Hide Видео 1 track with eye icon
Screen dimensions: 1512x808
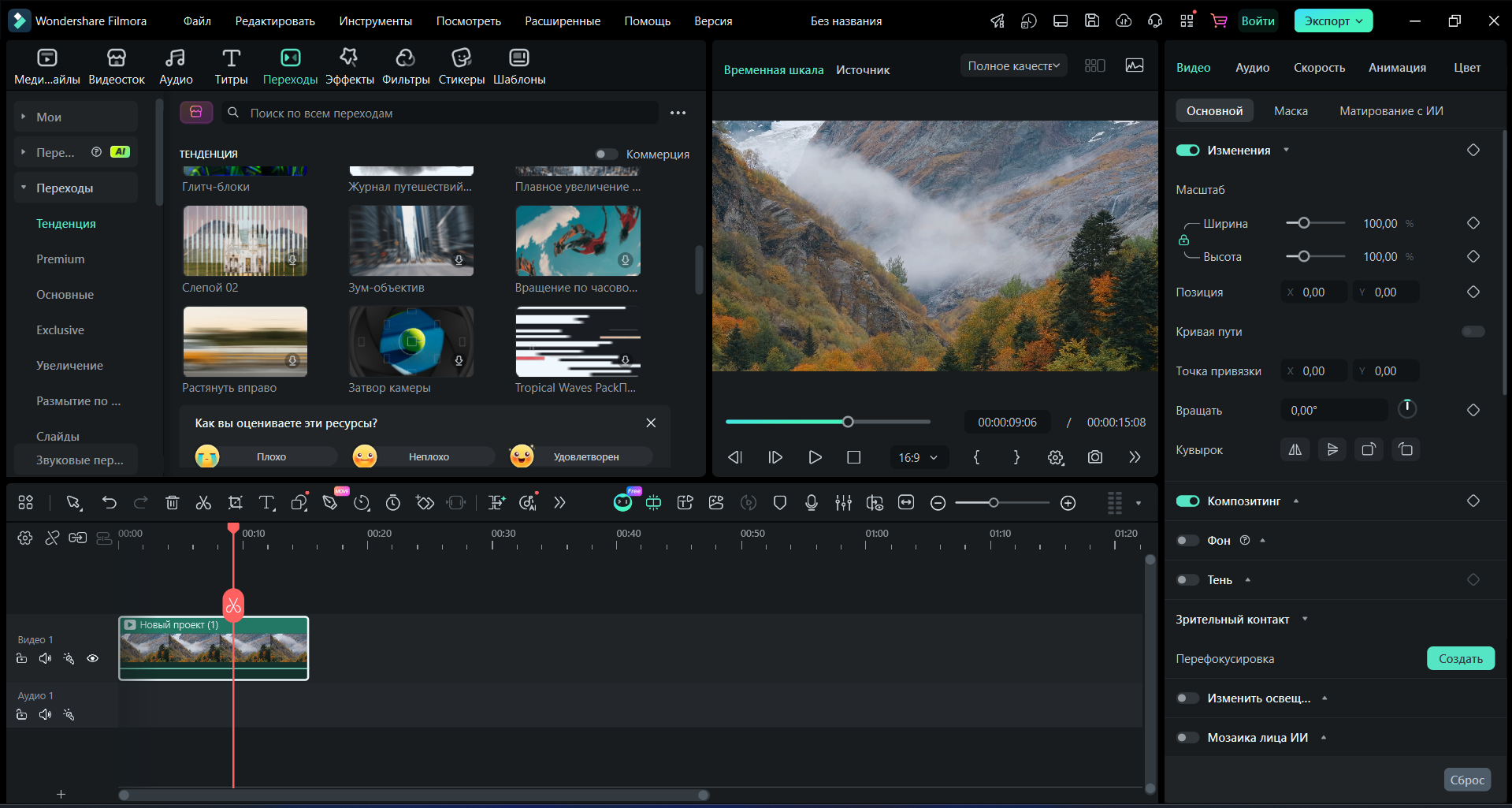click(93, 658)
